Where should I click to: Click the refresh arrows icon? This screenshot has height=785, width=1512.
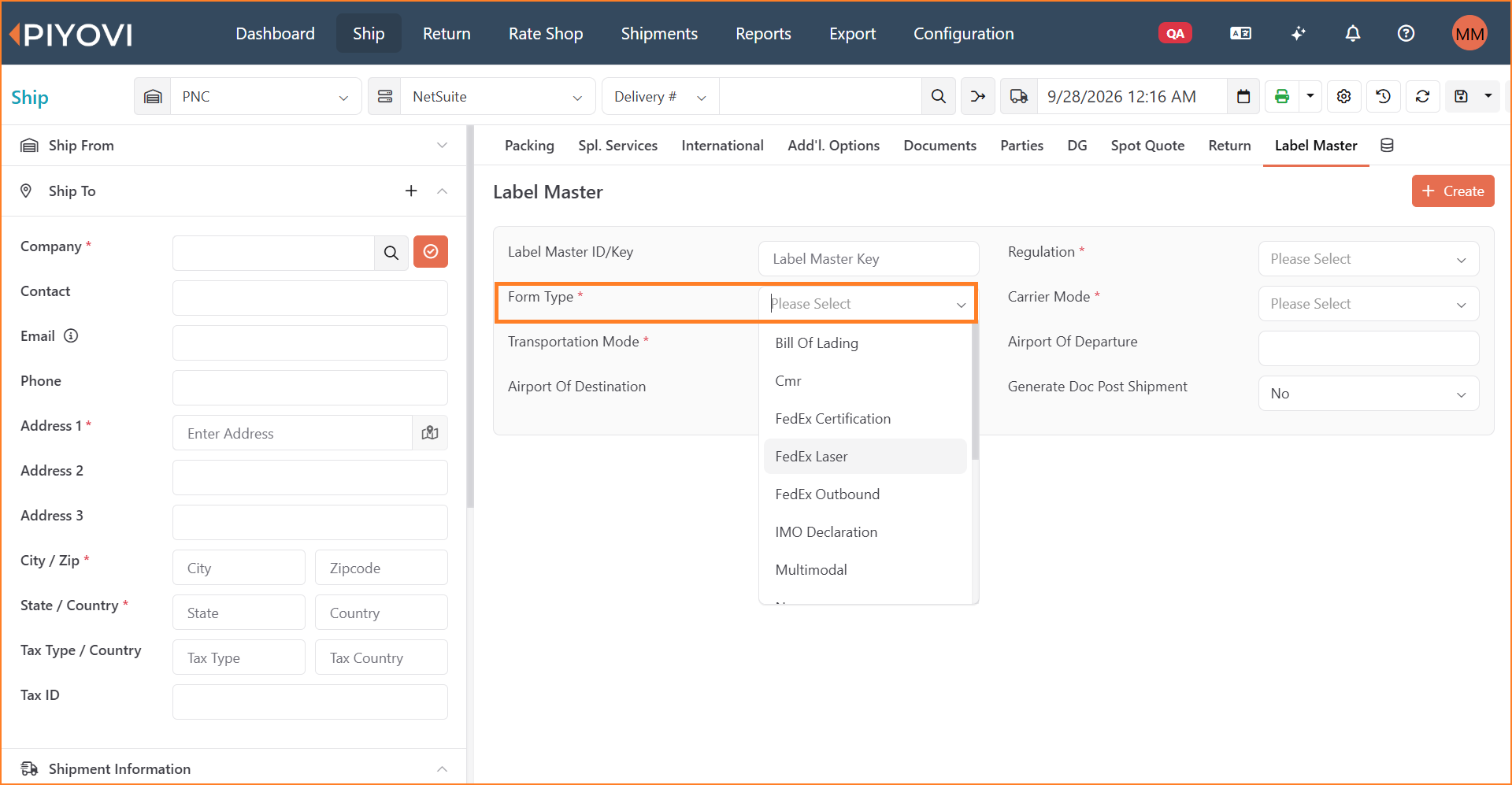click(x=1422, y=96)
